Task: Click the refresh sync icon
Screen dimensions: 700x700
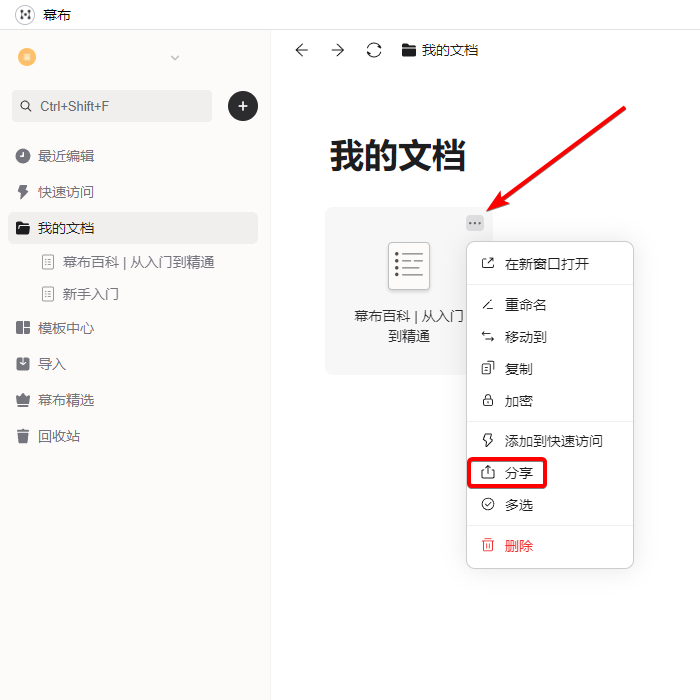Action: (x=374, y=50)
